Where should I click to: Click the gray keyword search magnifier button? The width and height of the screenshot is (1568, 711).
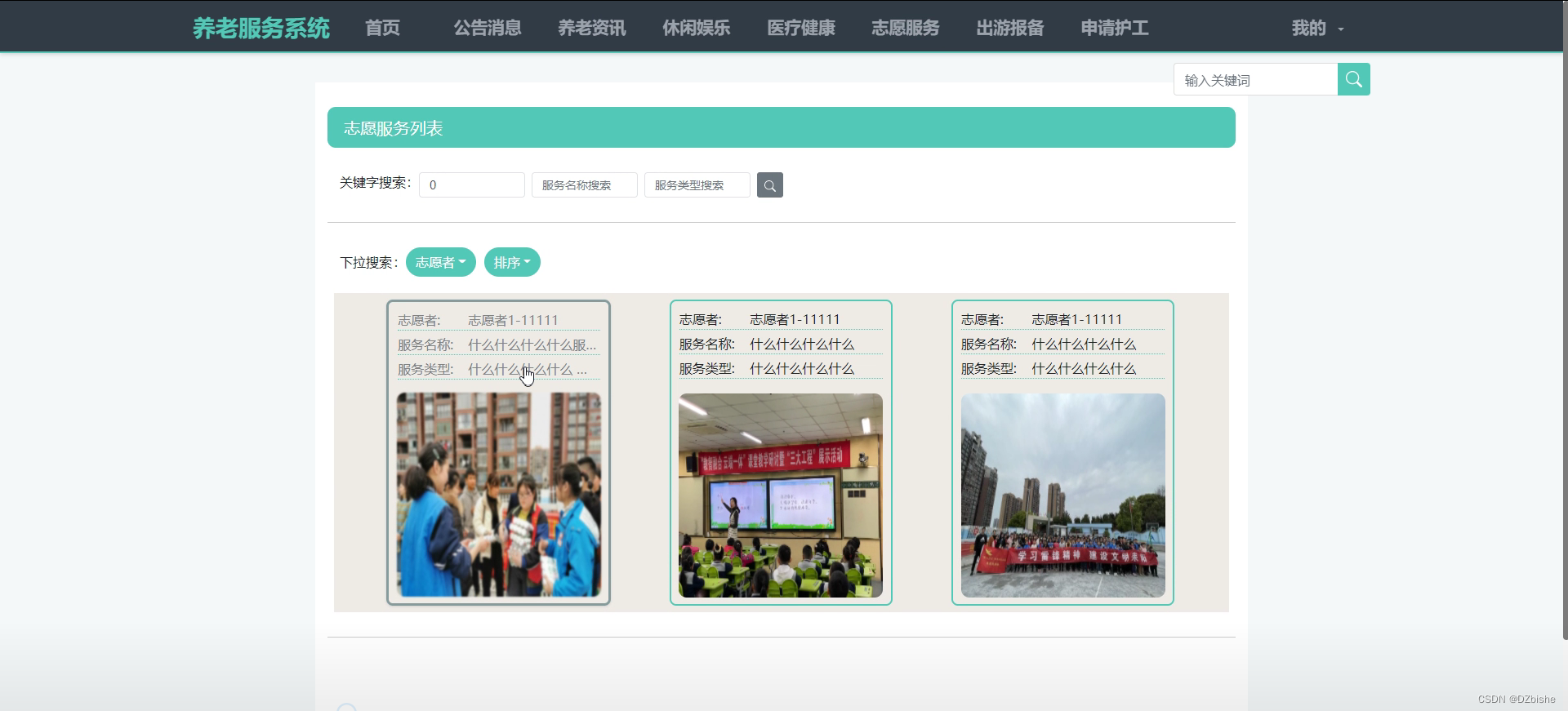click(769, 185)
